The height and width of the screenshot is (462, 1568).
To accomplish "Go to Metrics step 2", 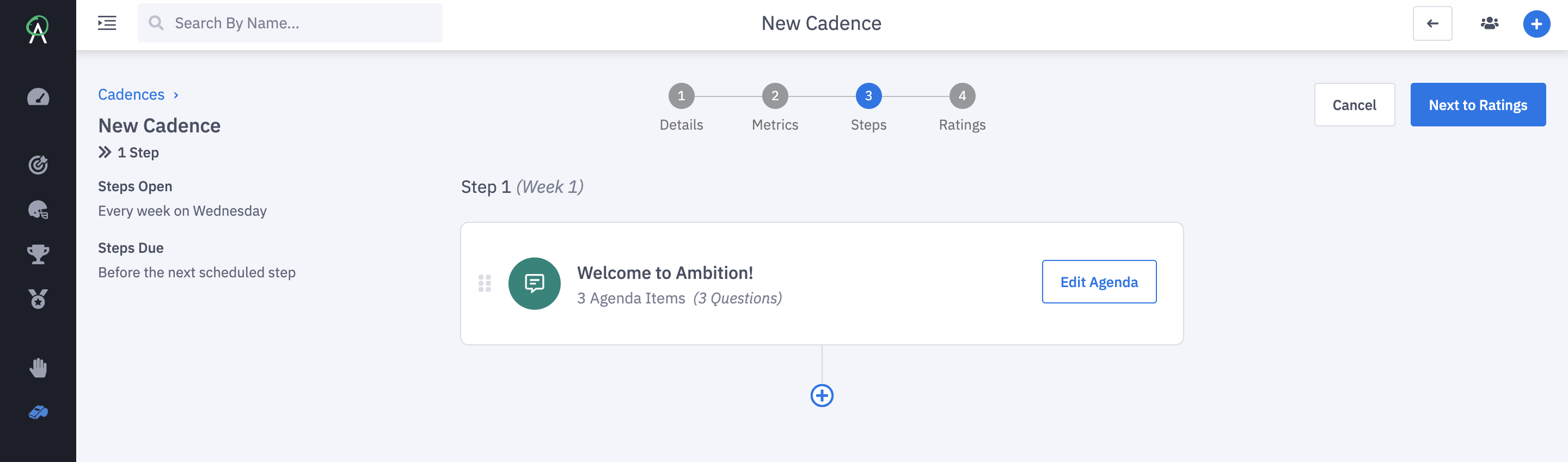I will (774, 96).
